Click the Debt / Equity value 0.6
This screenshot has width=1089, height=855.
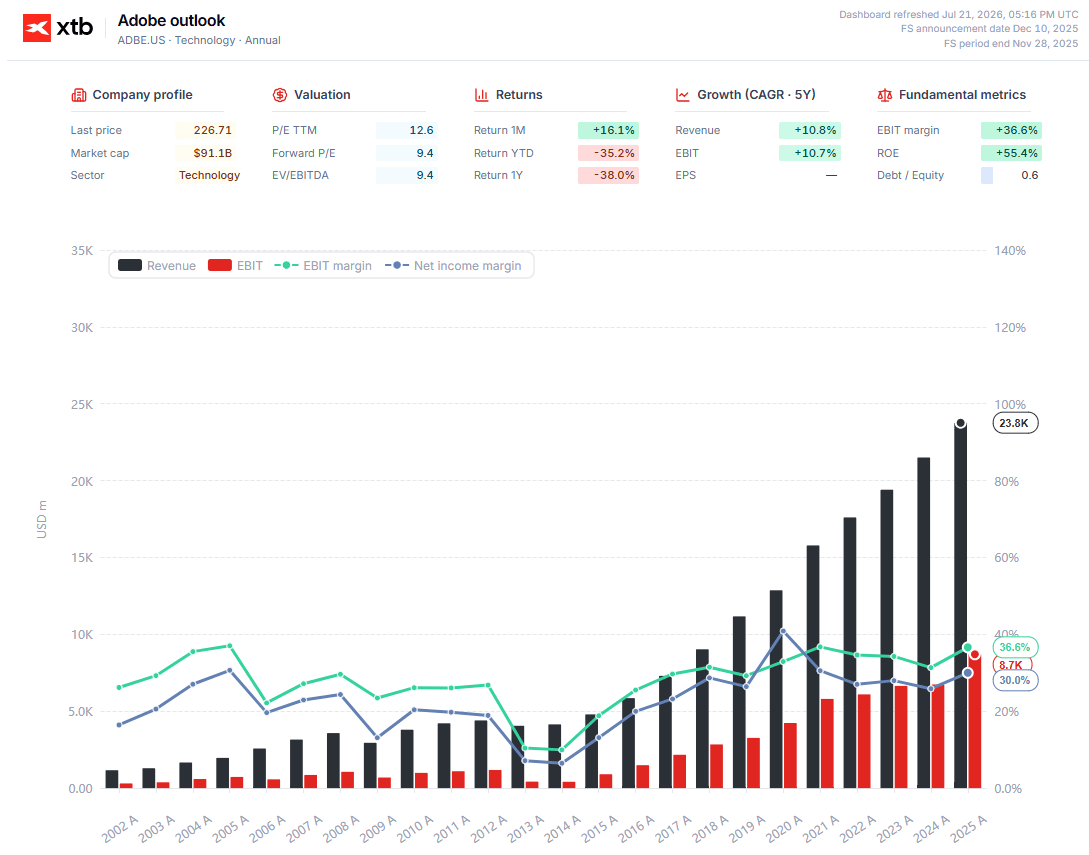pyautogui.click(x=1029, y=175)
